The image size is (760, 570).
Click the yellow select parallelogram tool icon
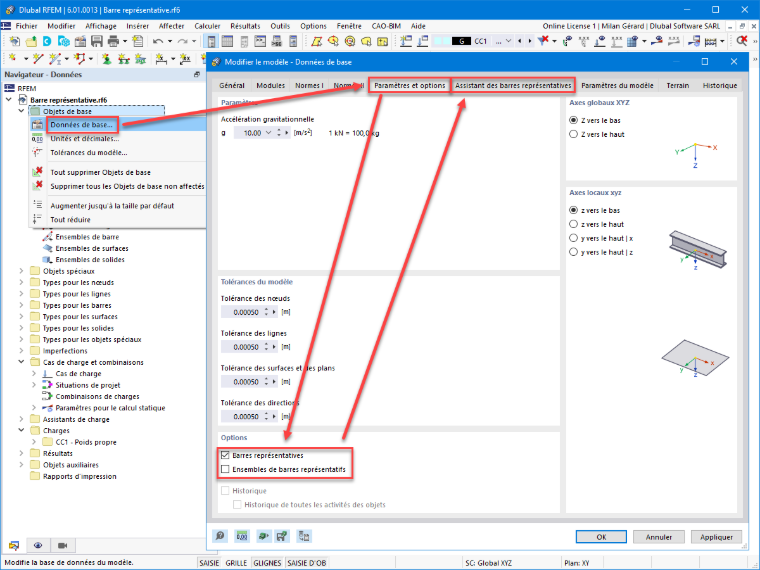coord(317,41)
